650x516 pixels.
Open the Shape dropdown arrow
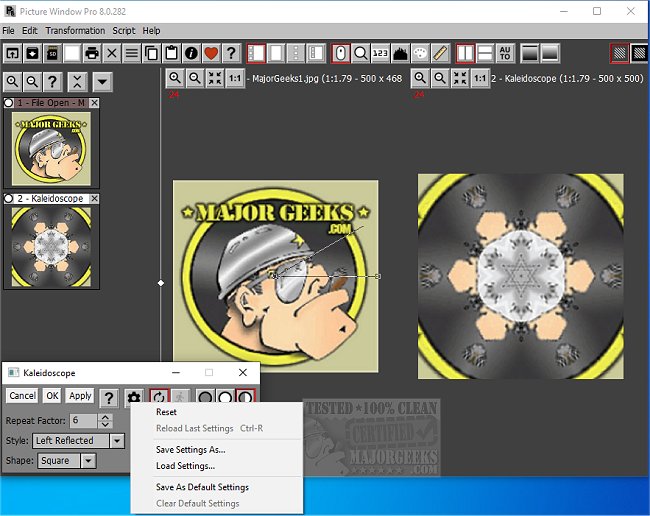pos(88,460)
